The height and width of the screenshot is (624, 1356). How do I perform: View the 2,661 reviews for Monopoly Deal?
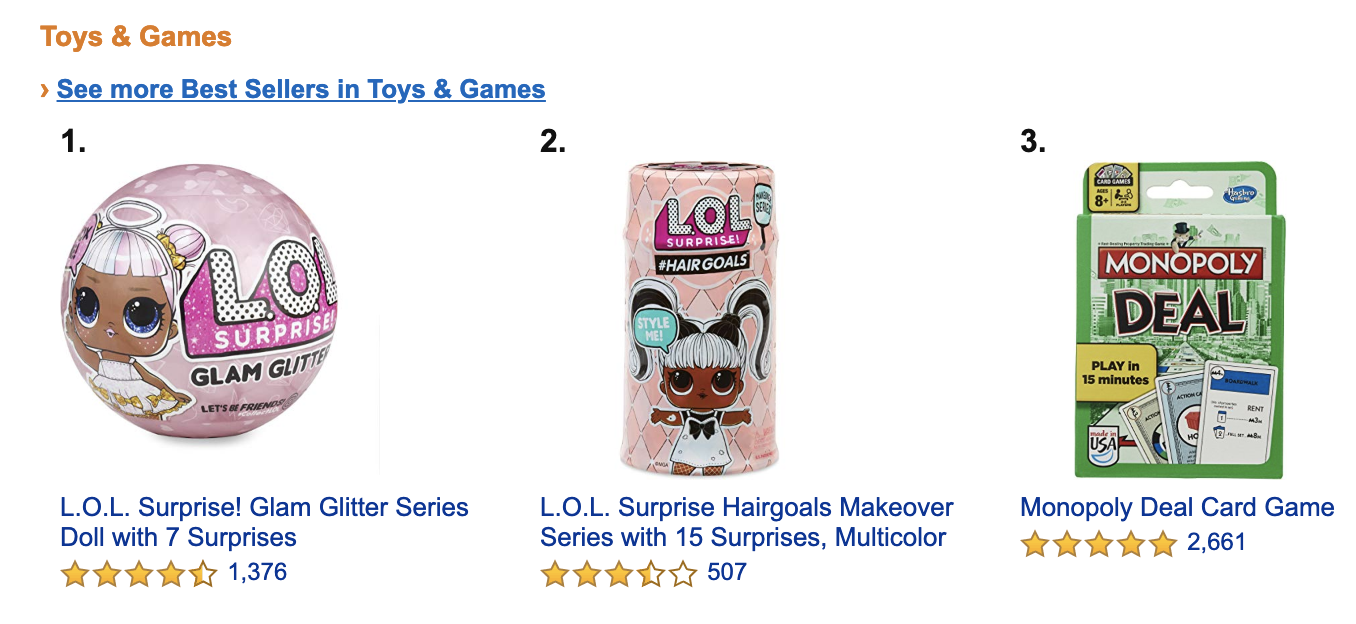1216,543
